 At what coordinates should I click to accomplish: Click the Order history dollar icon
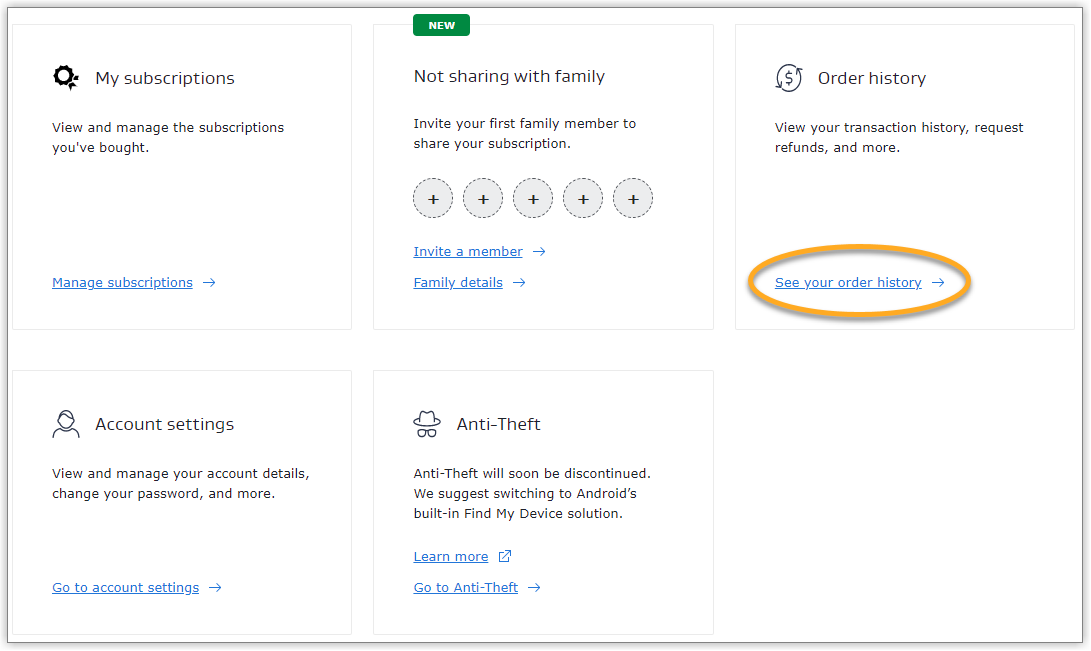[x=789, y=78]
